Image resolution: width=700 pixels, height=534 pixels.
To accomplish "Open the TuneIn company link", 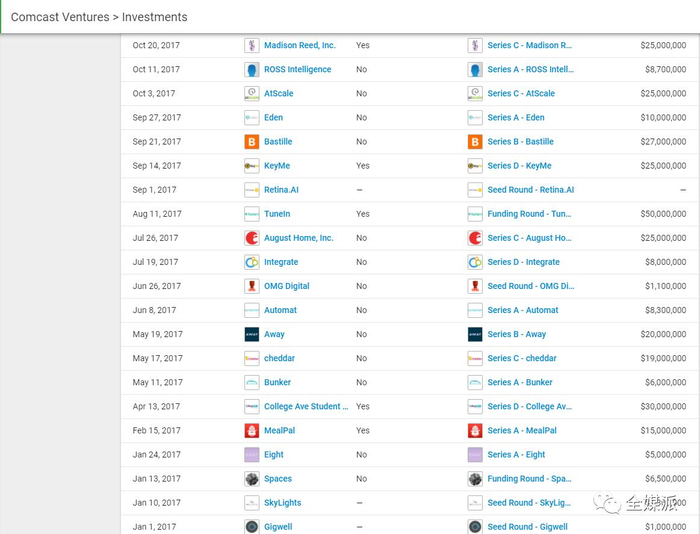I will click(277, 214).
